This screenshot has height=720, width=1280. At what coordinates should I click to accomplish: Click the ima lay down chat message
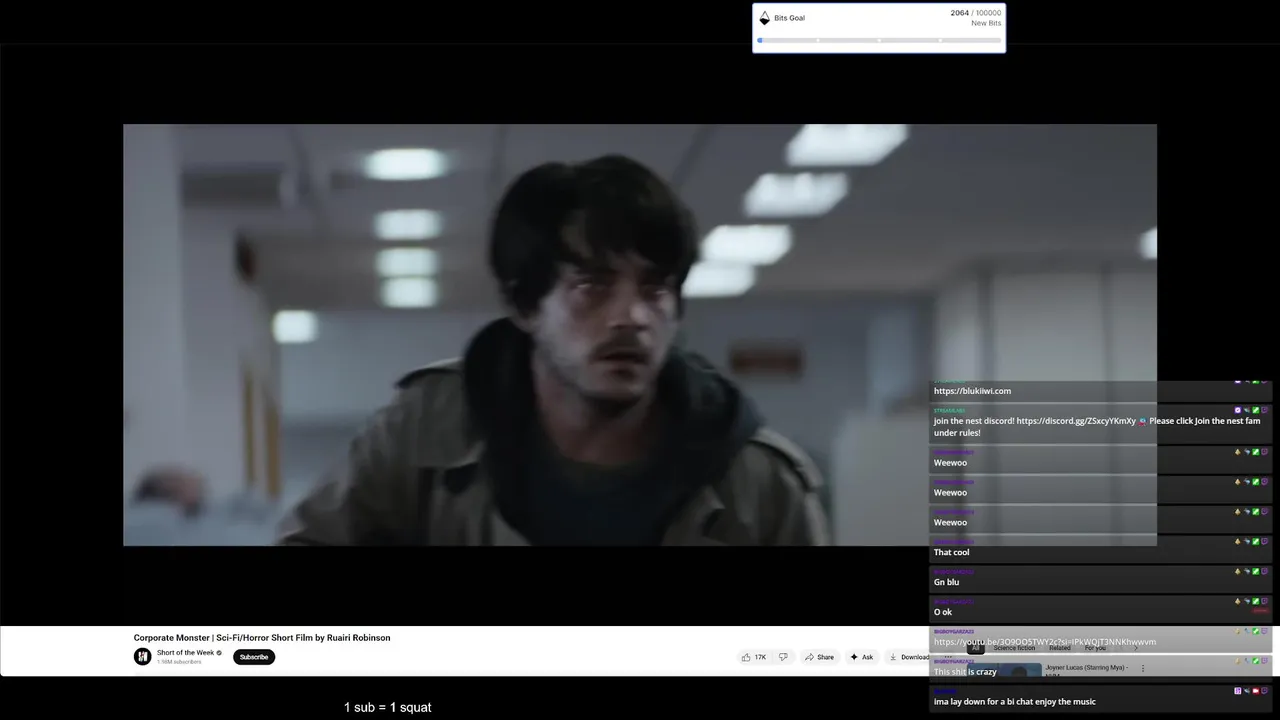pos(1101,698)
